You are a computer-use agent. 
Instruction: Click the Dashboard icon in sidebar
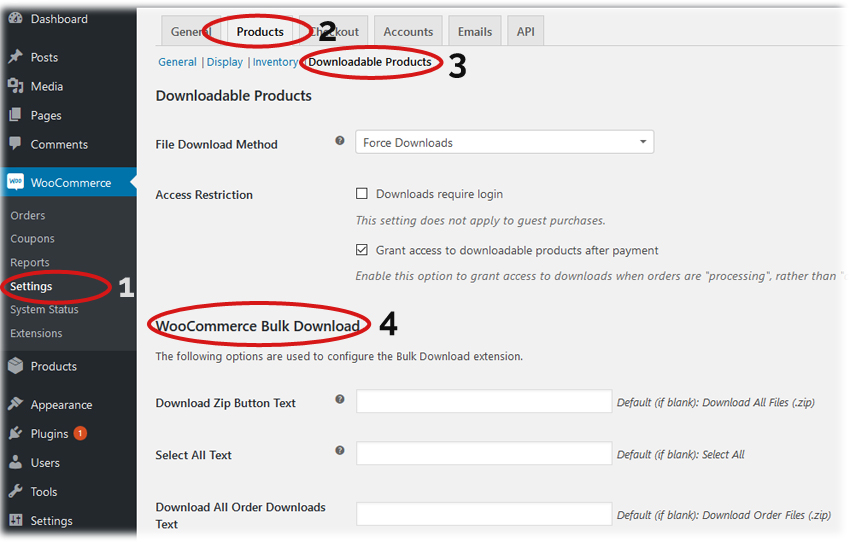pyautogui.click(x=15, y=19)
